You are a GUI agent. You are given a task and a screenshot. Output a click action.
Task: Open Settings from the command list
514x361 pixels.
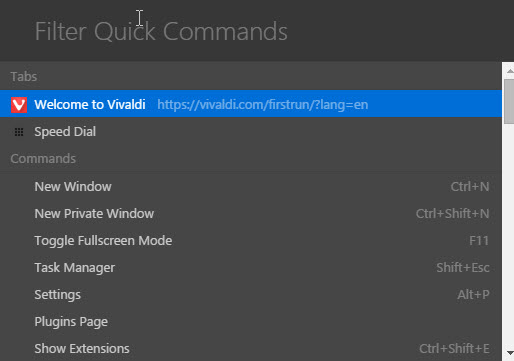251,295
